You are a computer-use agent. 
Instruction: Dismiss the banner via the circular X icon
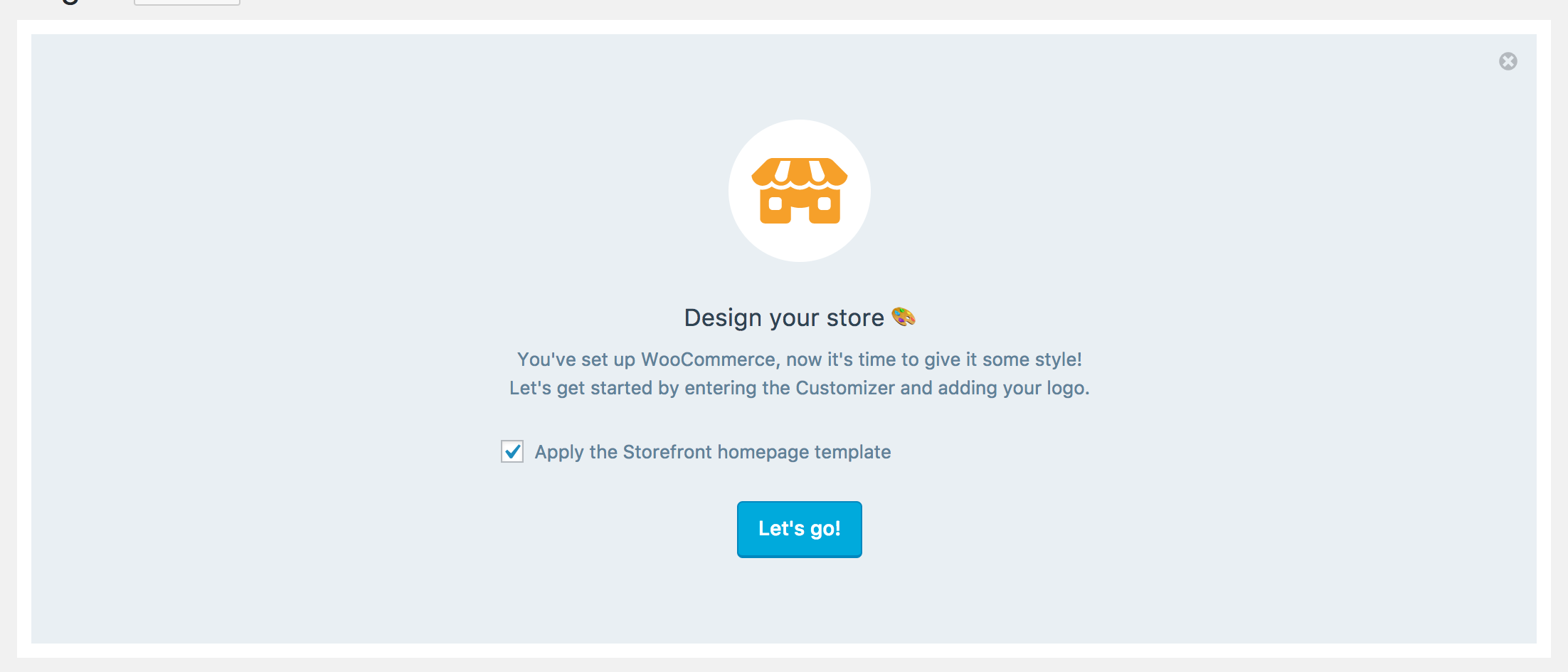pyautogui.click(x=1508, y=62)
